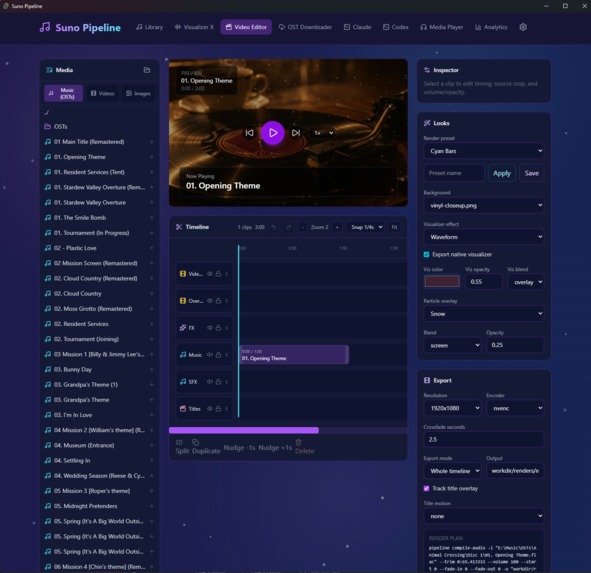Screen dimensions: 591x573
Task: Duplicate the selected clip
Action: [x=206, y=447]
